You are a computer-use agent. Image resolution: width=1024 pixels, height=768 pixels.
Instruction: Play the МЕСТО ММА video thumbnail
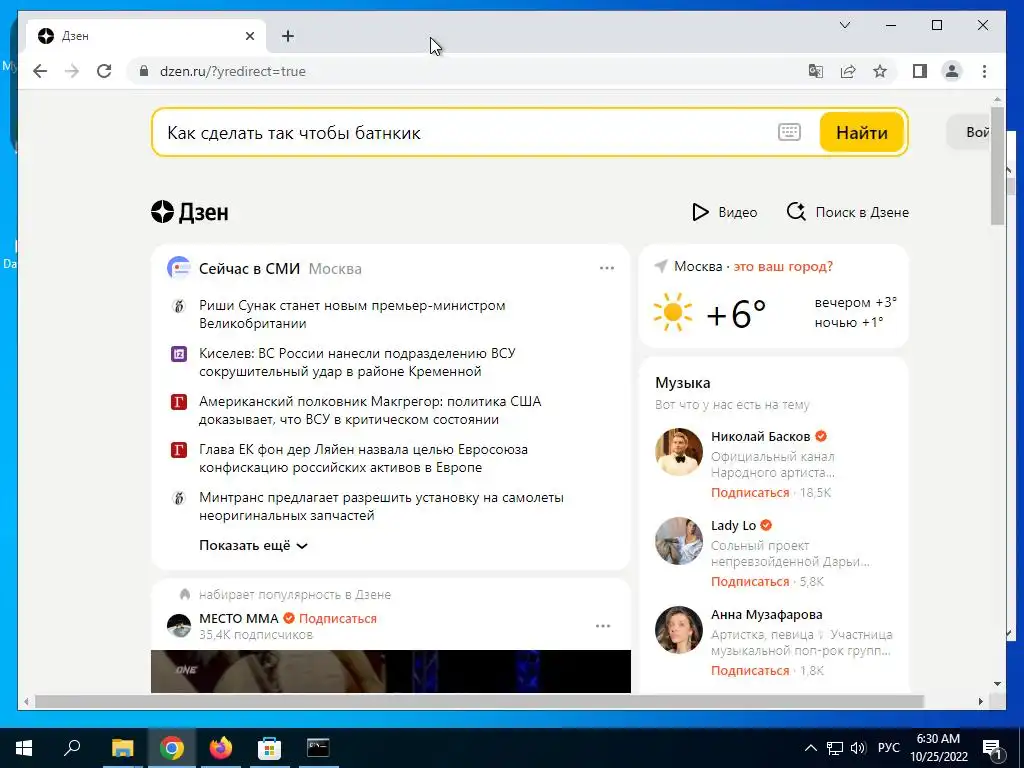[x=391, y=671]
